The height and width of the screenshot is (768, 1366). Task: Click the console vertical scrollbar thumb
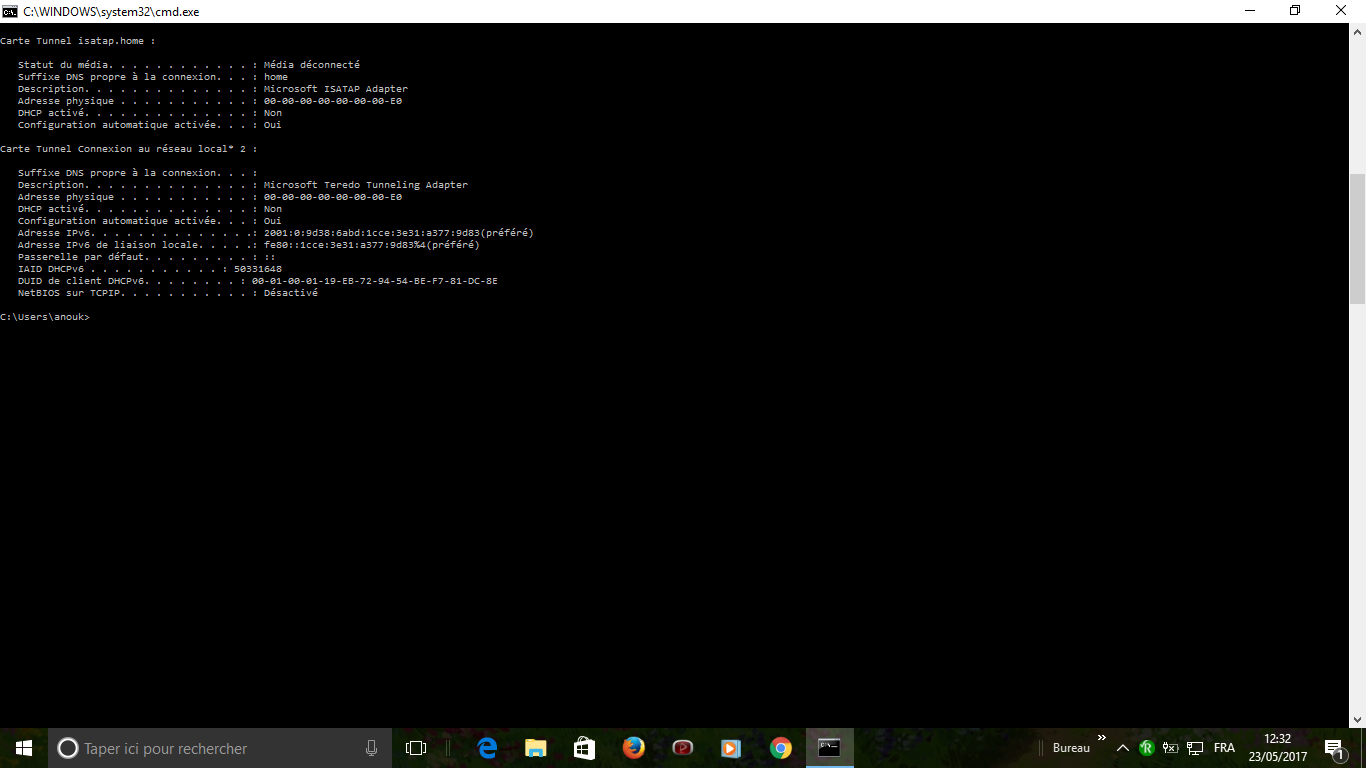[1357, 238]
